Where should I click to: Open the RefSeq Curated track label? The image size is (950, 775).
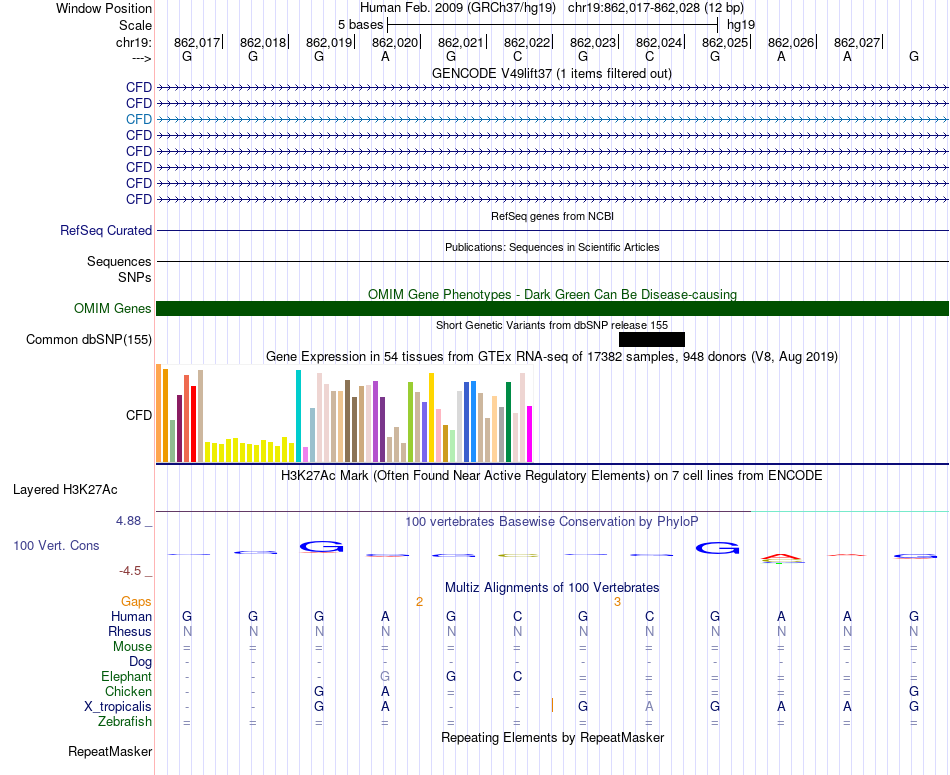pos(106,231)
